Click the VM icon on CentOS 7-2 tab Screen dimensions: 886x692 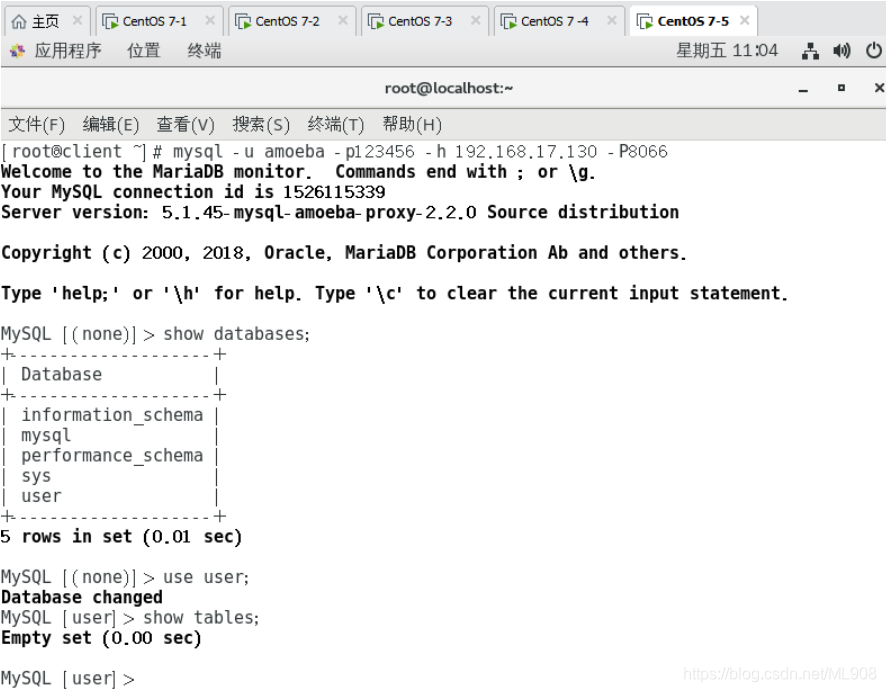(x=243, y=21)
